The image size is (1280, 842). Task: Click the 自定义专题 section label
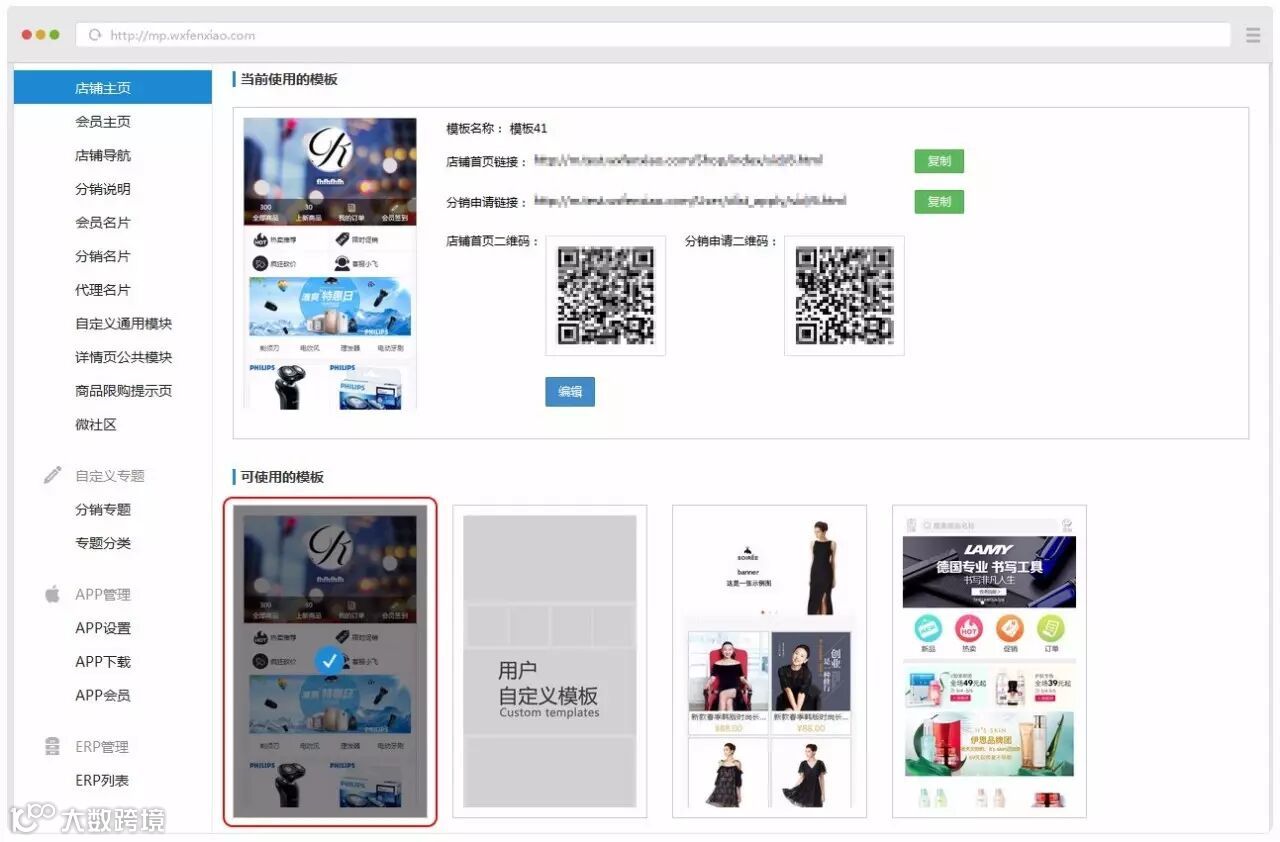click(110, 476)
